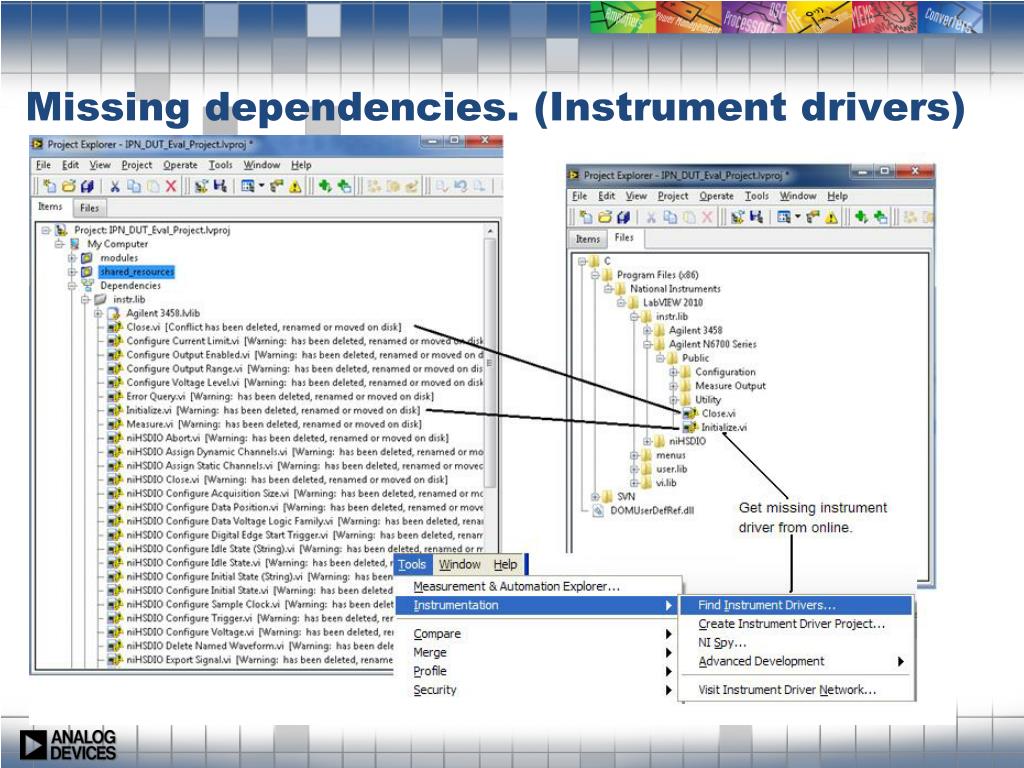The height and width of the screenshot is (768, 1024).
Task: Expand the Configuration folder in right tree
Action: [673, 372]
